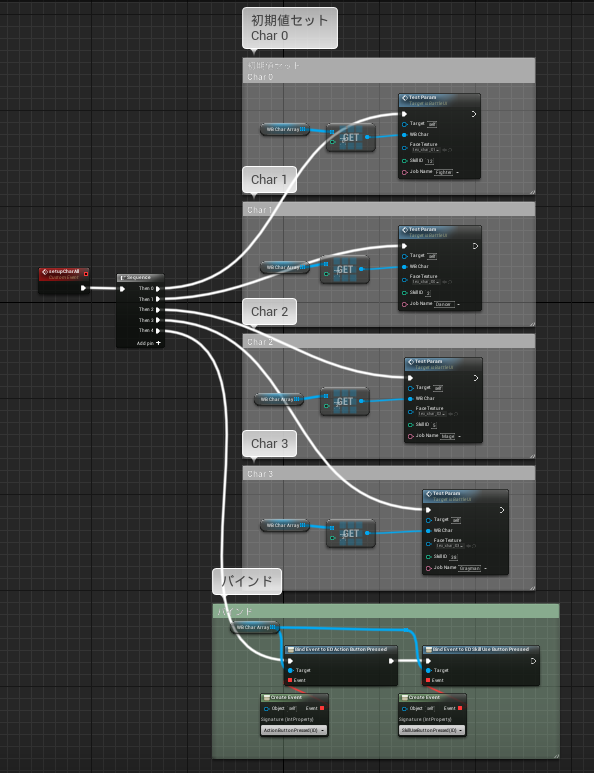Click the Then 0 output pin
594x773 pixels.
tap(158, 289)
